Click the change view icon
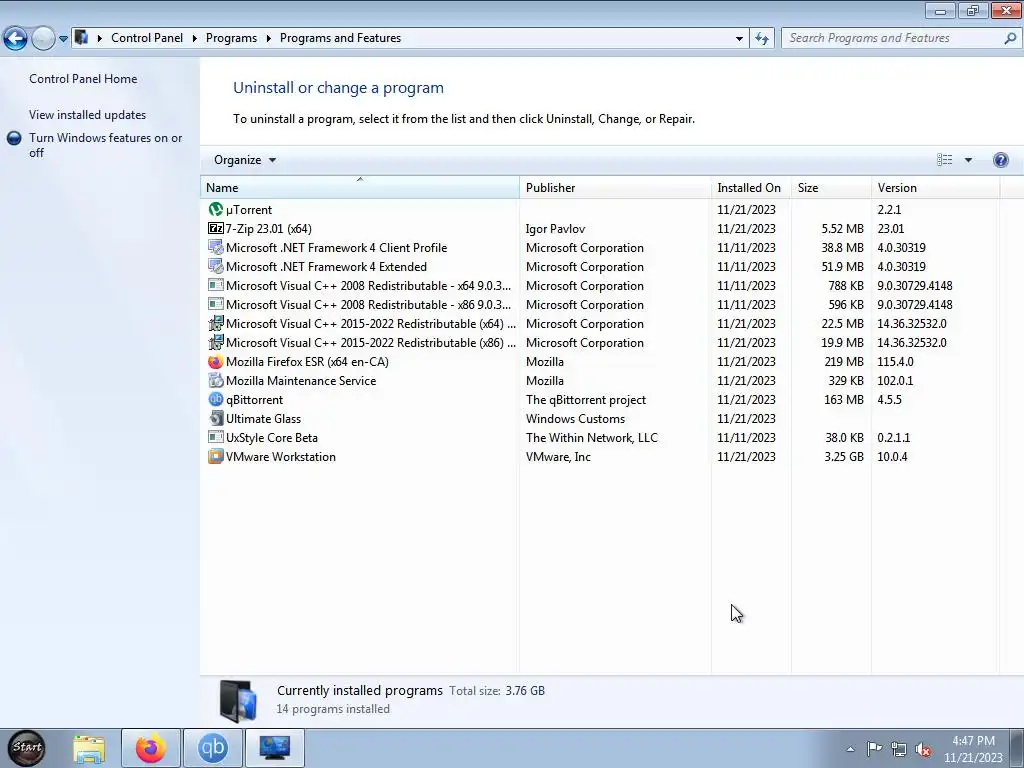The image size is (1024, 768). pos(944,160)
